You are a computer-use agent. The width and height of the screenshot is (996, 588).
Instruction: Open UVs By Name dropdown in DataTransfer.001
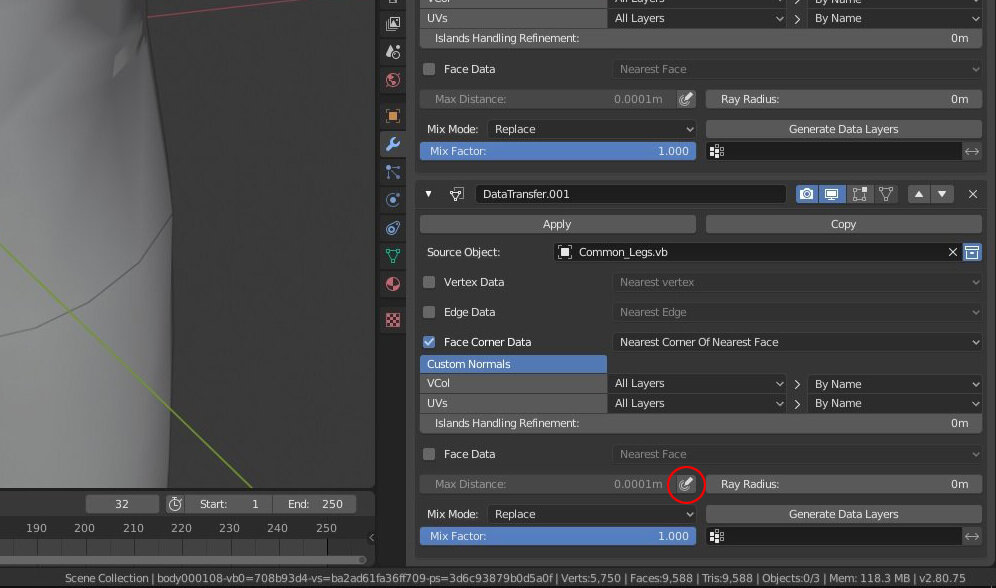point(894,403)
